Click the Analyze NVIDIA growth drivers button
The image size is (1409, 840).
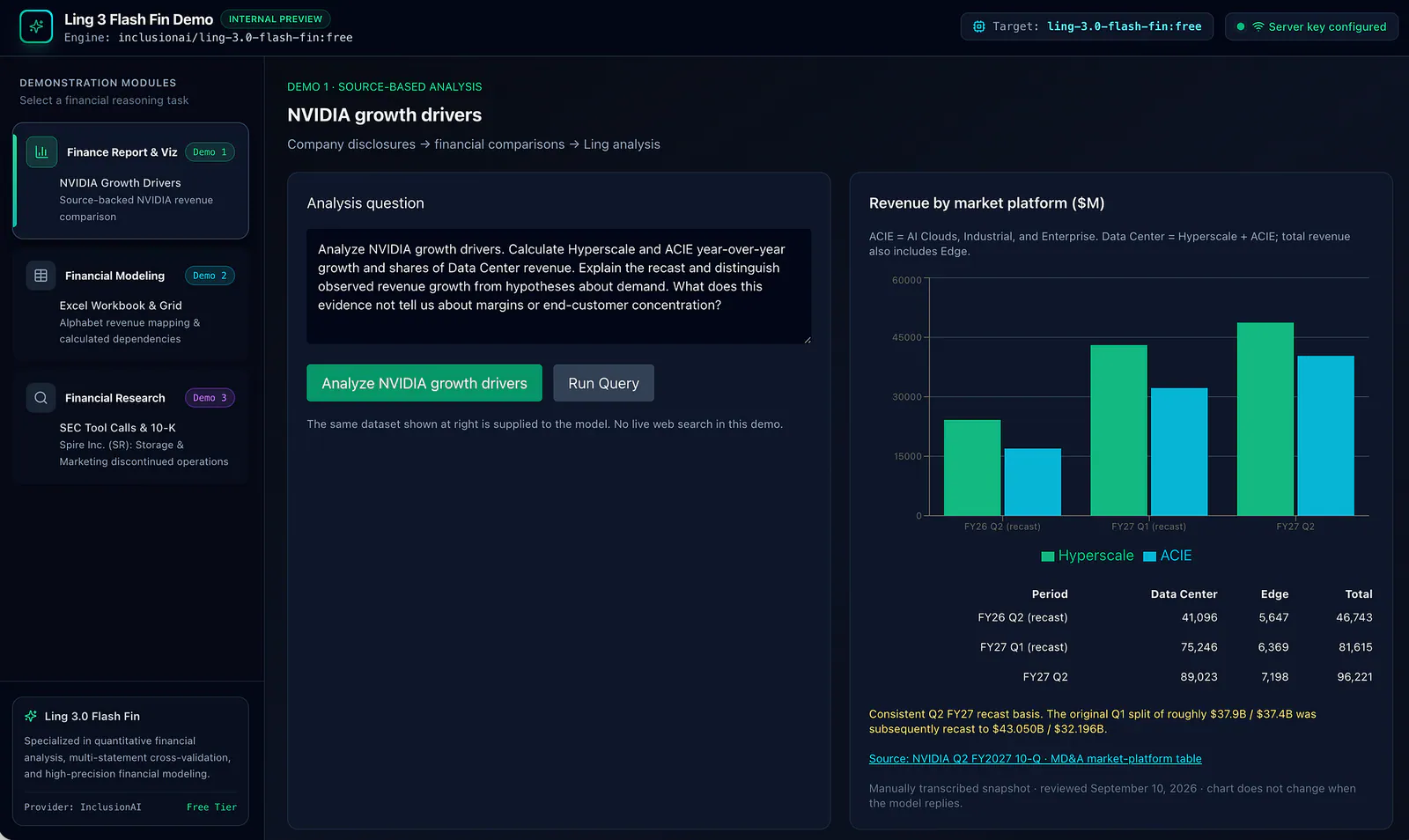click(424, 383)
